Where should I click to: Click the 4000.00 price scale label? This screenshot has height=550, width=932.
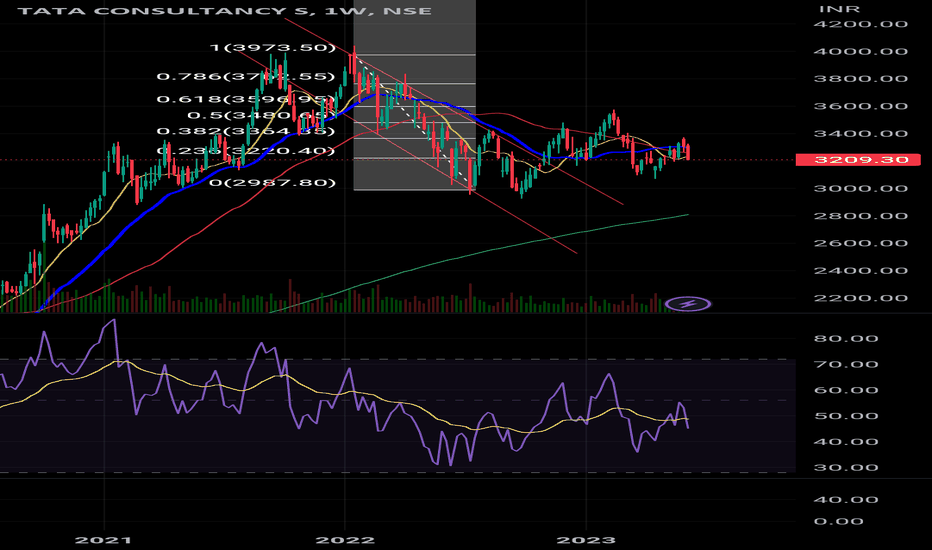coord(861,51)
